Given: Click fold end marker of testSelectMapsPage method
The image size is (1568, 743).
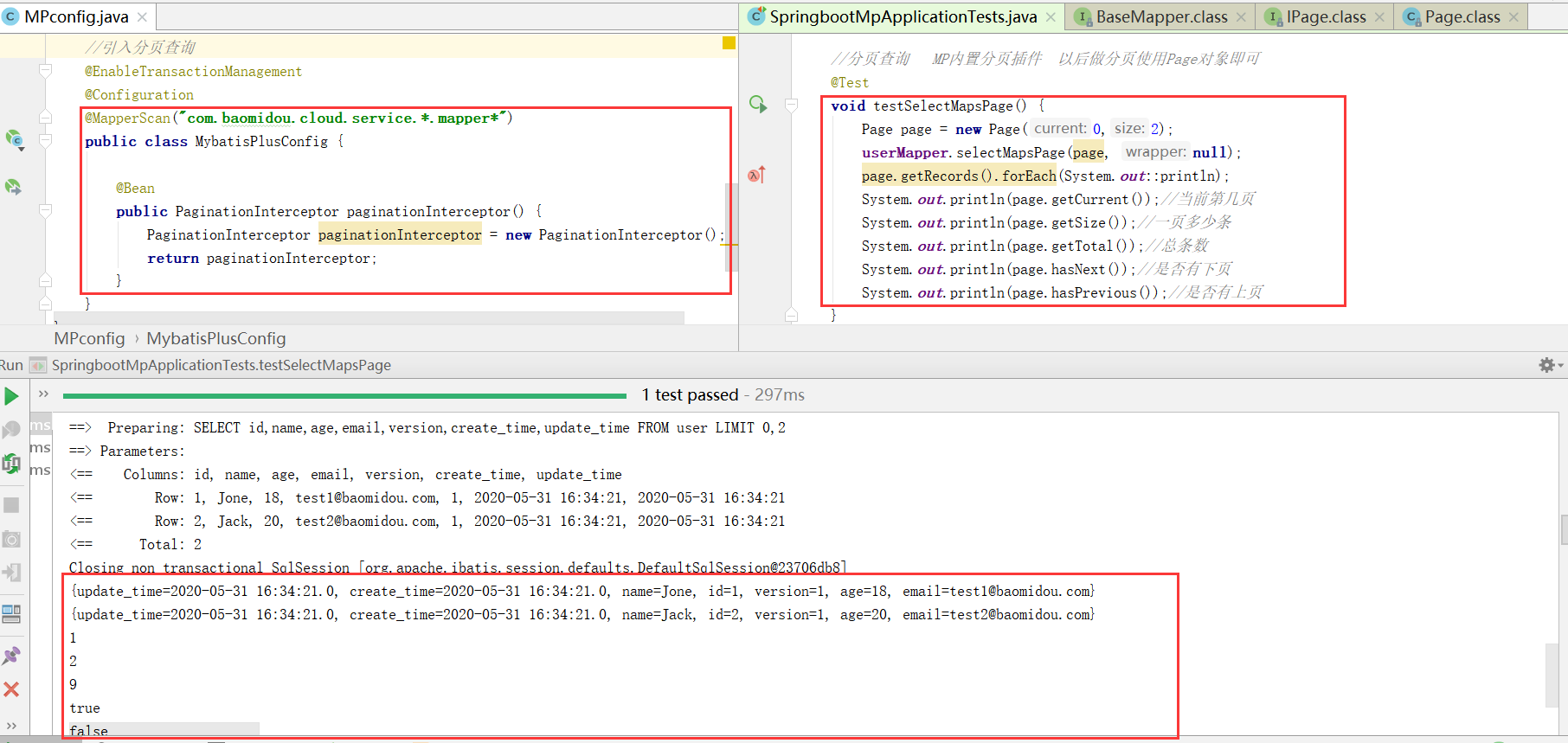Looking at the screenshot, I should coord(791,315).
